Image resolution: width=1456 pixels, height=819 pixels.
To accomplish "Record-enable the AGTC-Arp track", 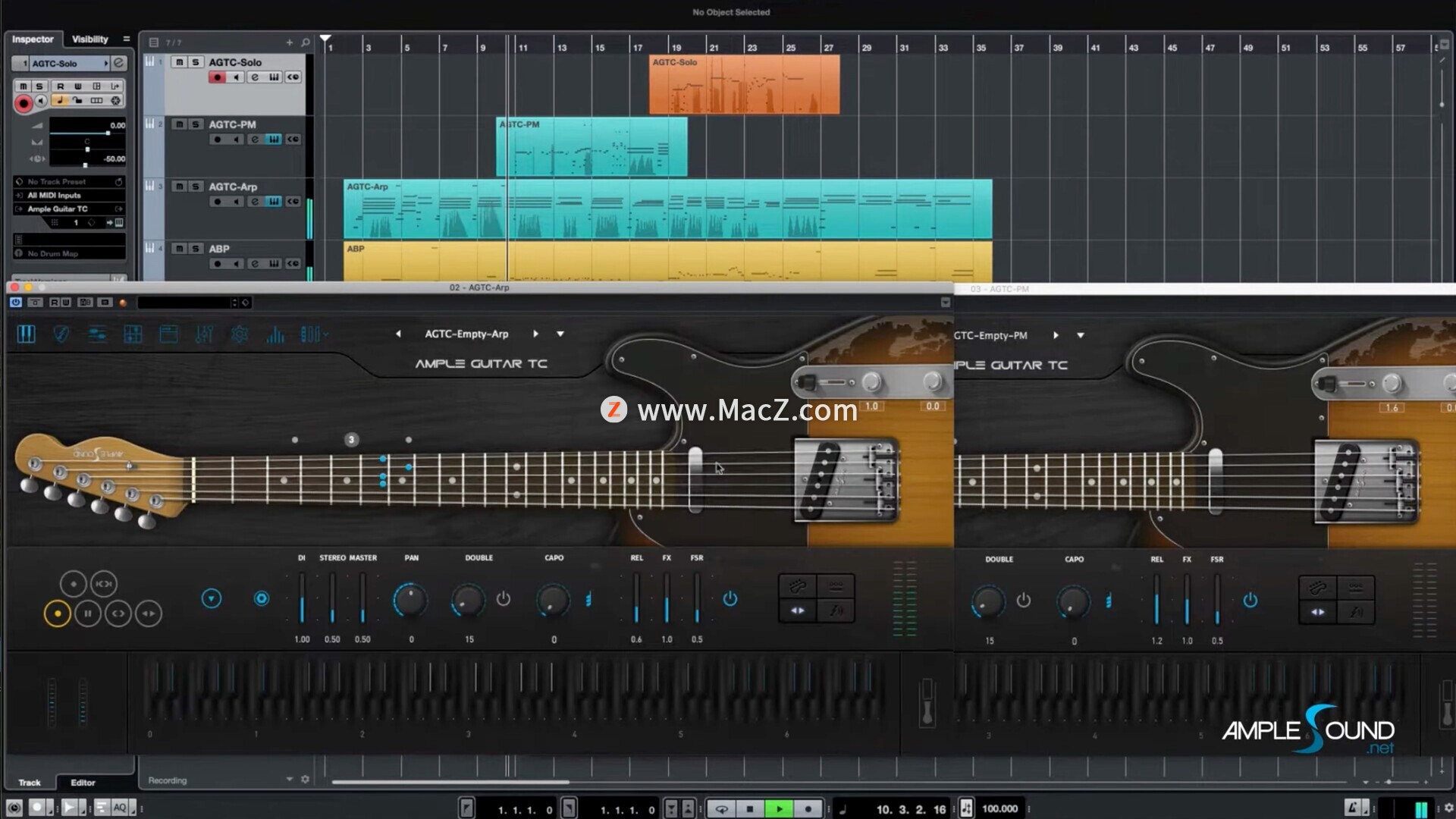I will (x=218, y=202).
